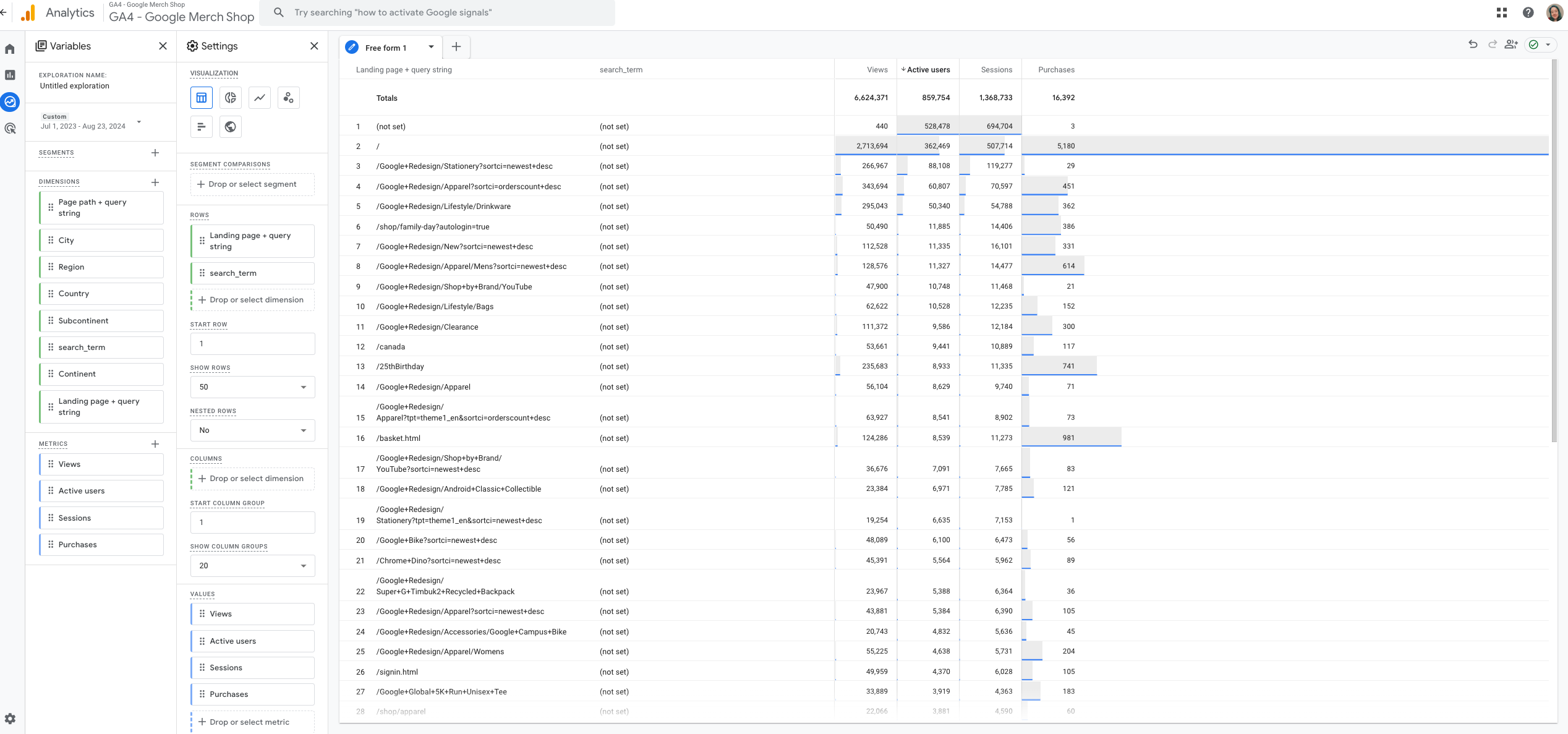The image size is (1568, 734).
Task: Select the Region dimension
Action: click(x=101, y=267)
